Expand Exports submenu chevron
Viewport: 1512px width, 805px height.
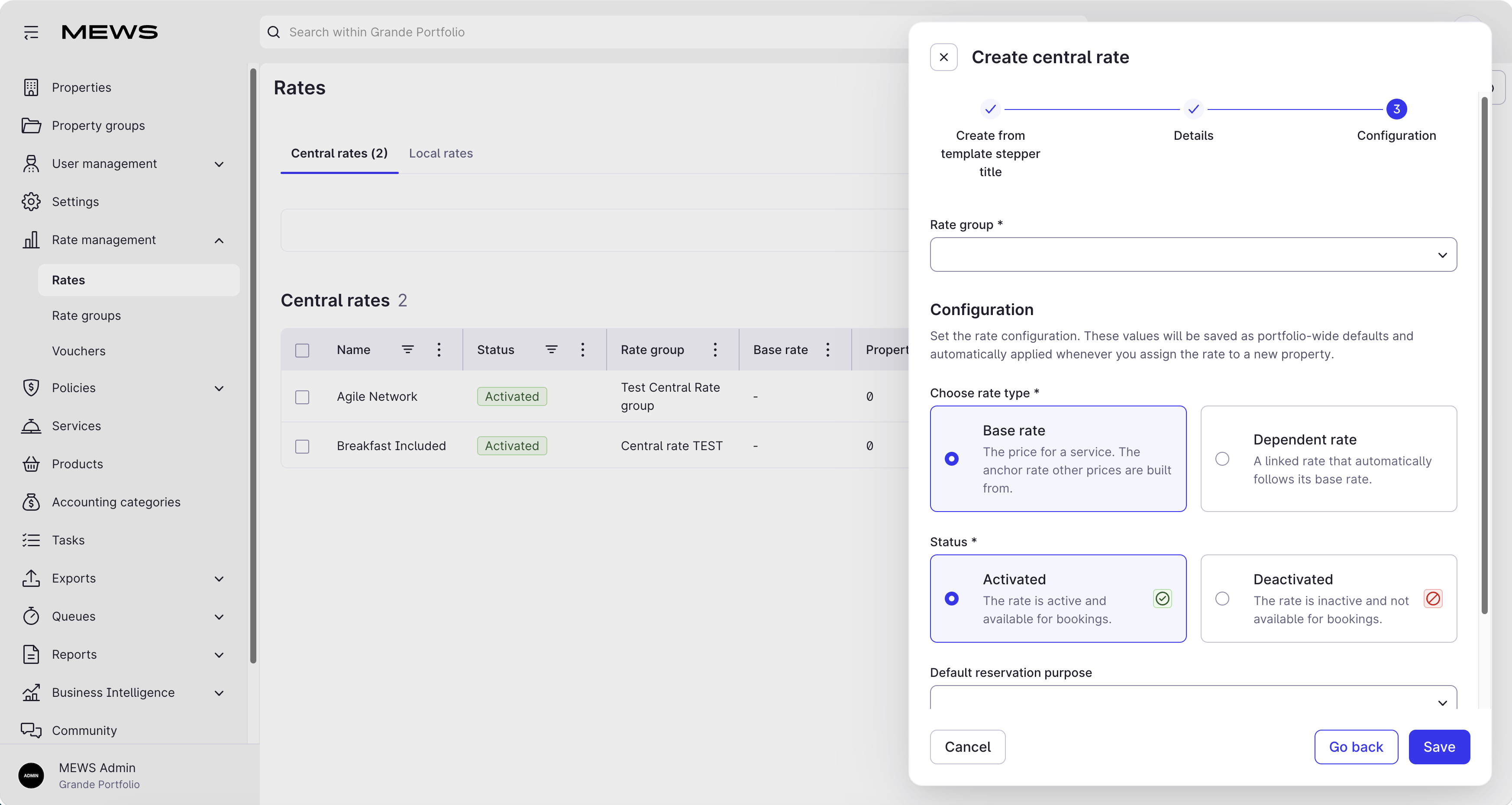tap(220, 579)
